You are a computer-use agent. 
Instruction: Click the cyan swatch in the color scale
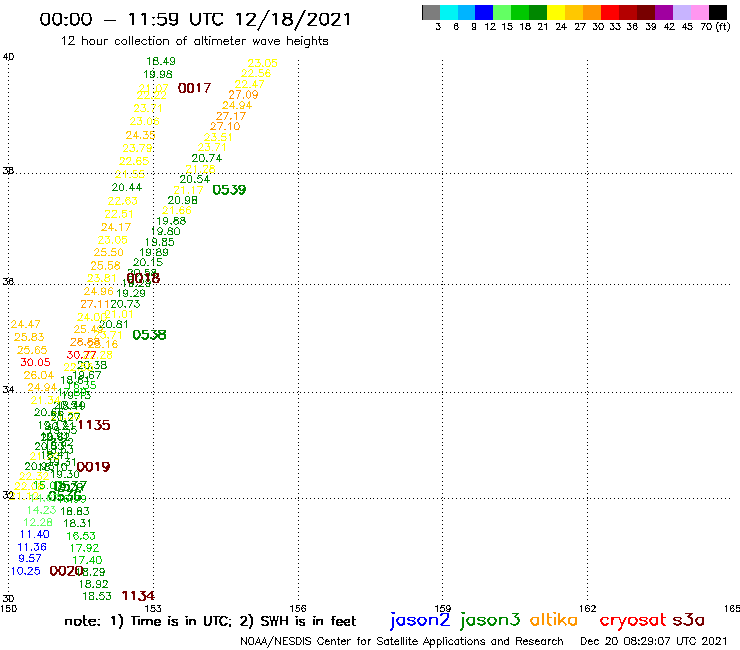click(449, 13)
